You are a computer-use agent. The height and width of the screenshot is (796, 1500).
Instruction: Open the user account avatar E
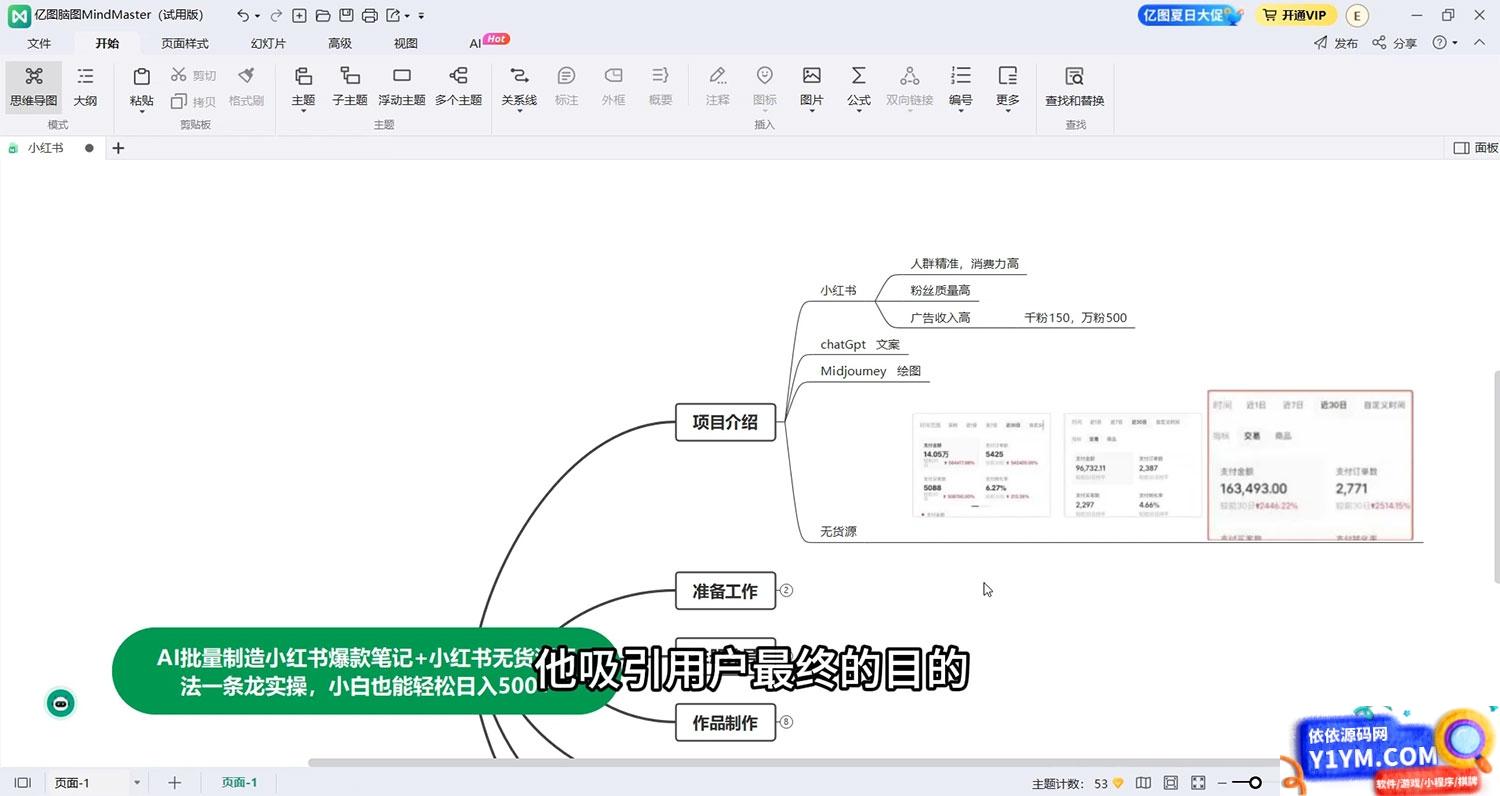coord(1357,15)
